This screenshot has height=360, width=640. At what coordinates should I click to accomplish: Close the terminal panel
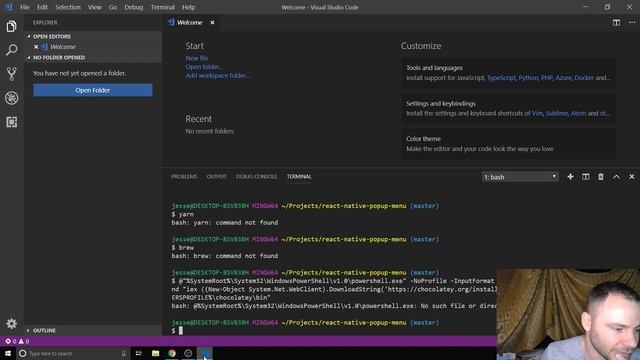pos(631,177)
